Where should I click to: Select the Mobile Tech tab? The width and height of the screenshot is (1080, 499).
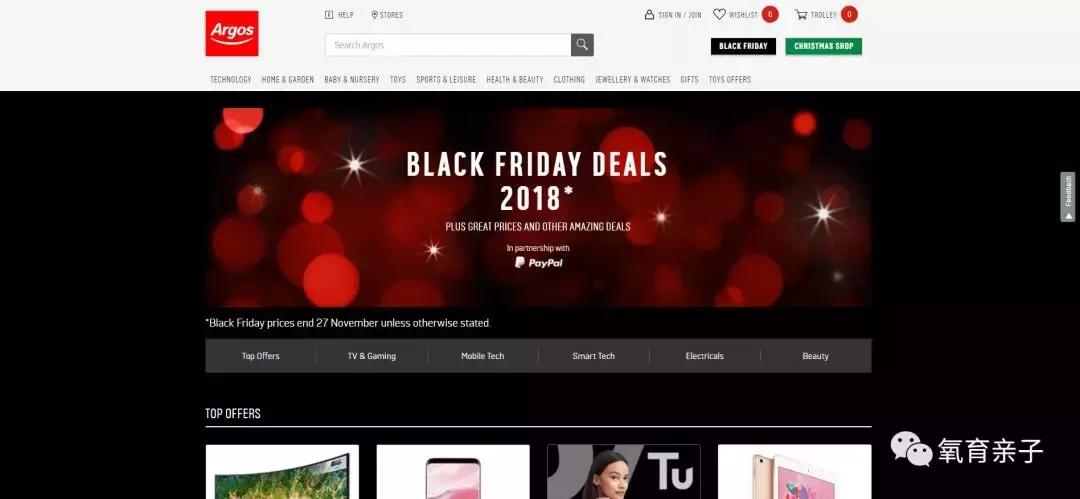coord(483,356)
